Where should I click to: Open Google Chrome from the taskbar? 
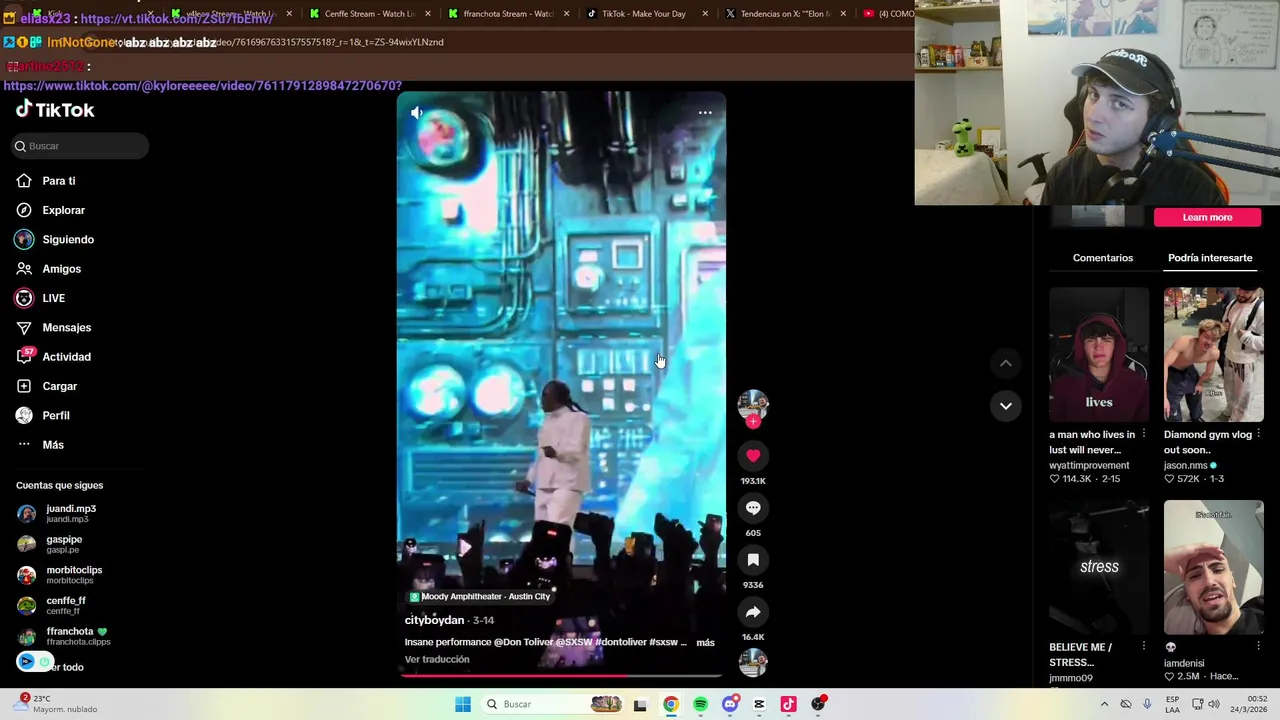tap(670, 704)
